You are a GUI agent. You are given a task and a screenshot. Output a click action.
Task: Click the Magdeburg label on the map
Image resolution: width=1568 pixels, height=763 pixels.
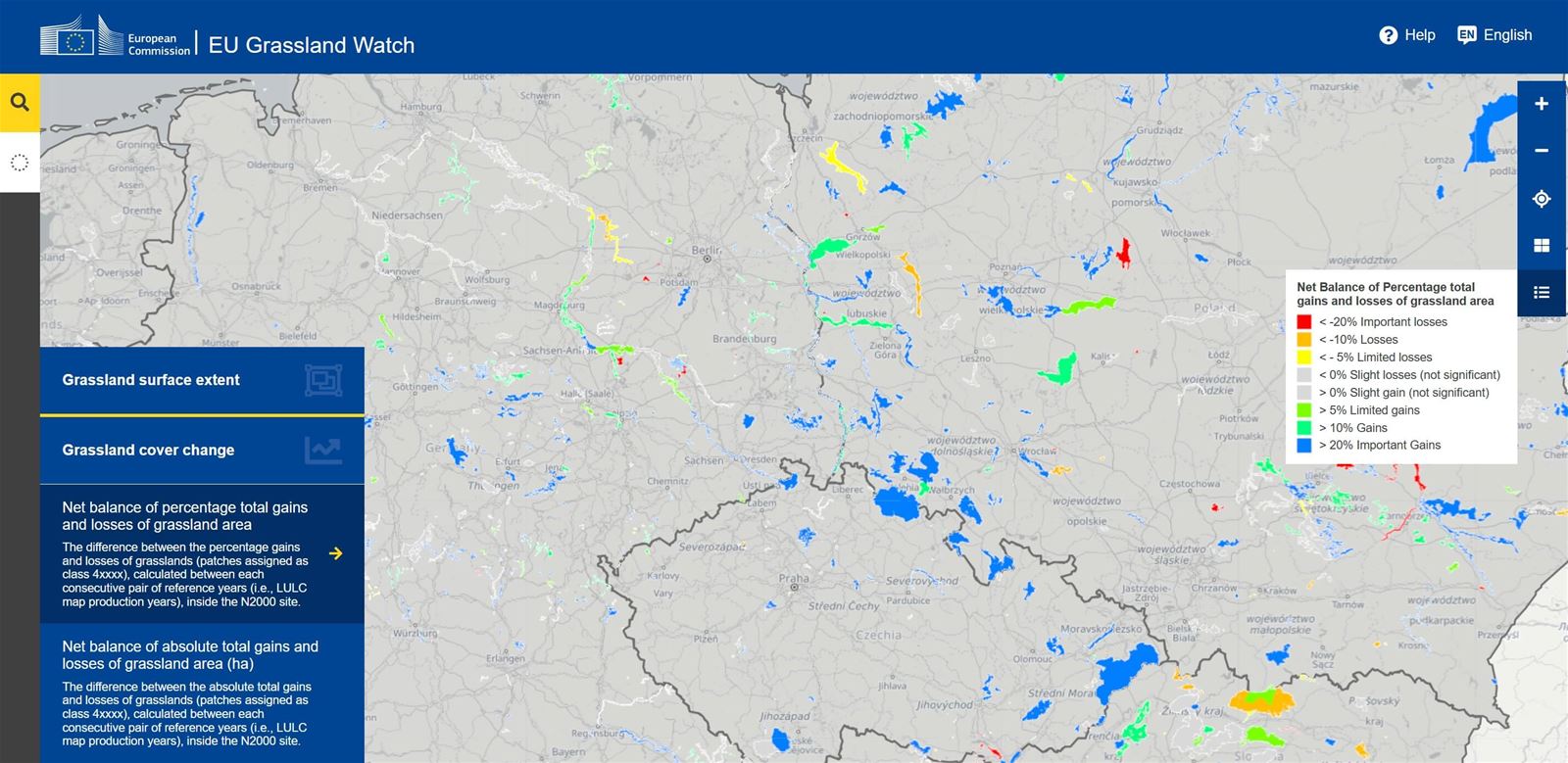(x=559, y=306)
